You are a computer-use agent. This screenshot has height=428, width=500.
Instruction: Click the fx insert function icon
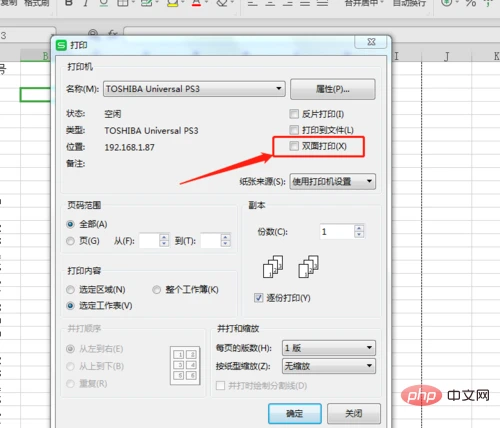point(113,33)
